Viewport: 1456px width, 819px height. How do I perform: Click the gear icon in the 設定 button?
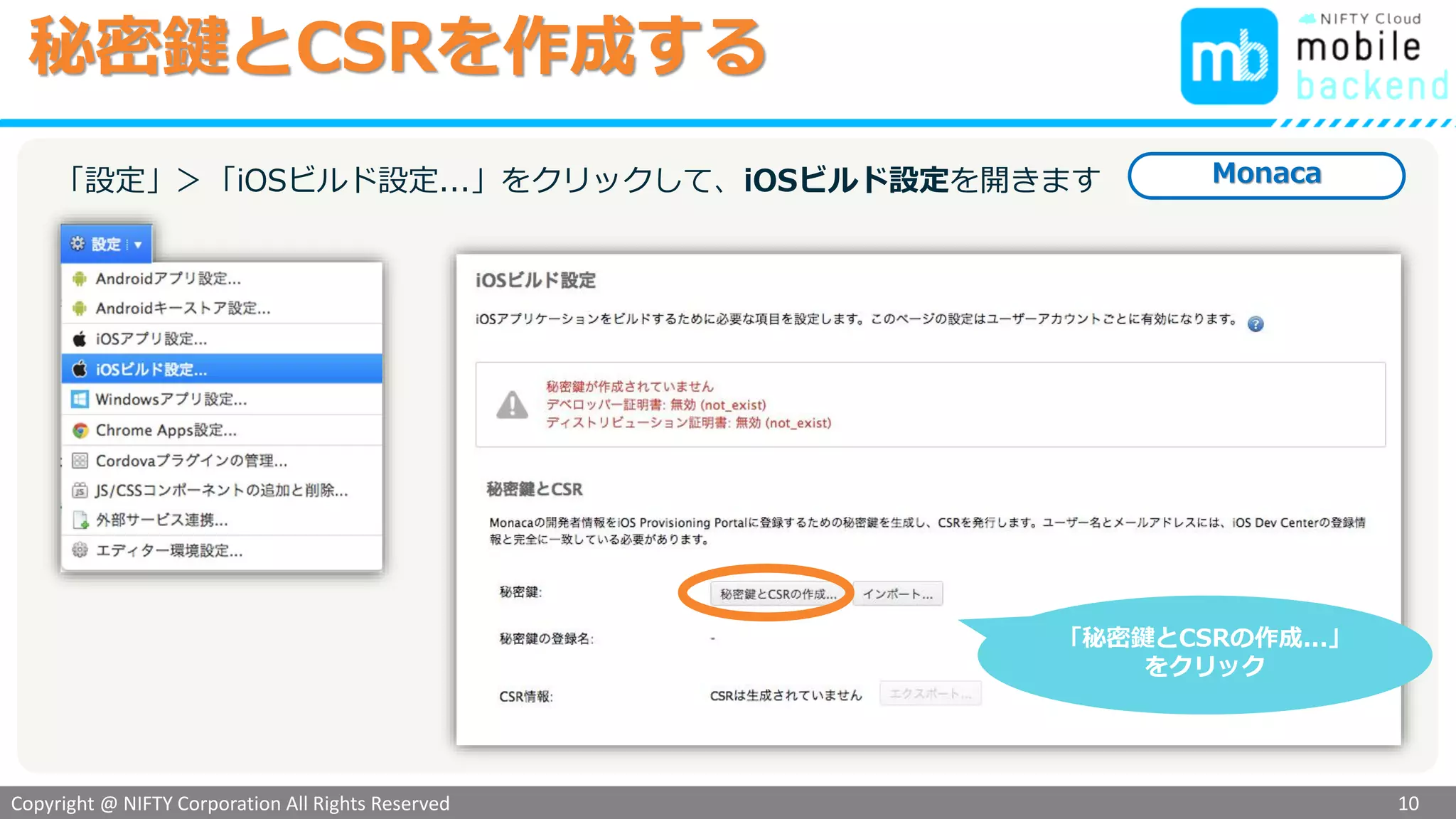pos(77,244)
